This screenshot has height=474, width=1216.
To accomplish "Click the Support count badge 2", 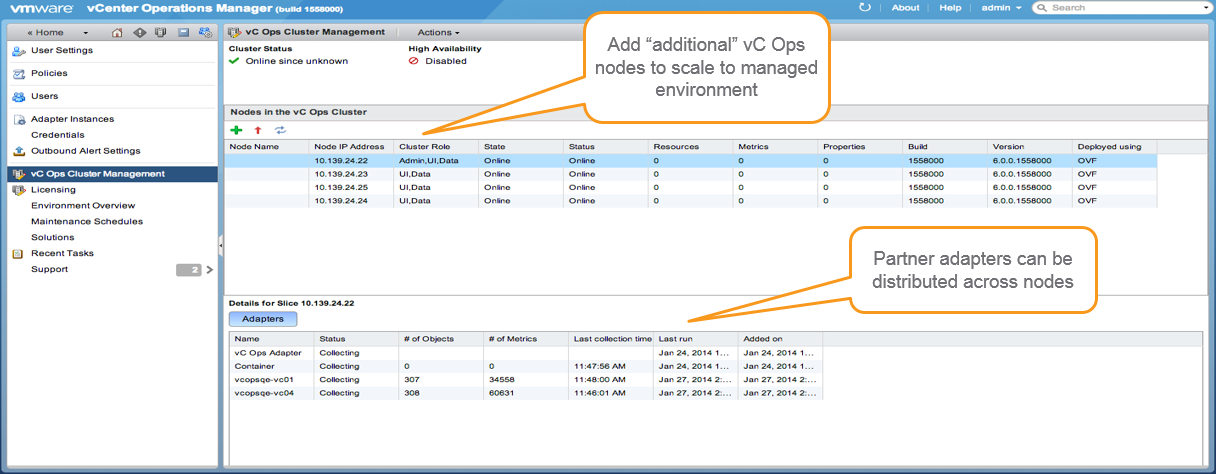I will [x=189, y=270].
